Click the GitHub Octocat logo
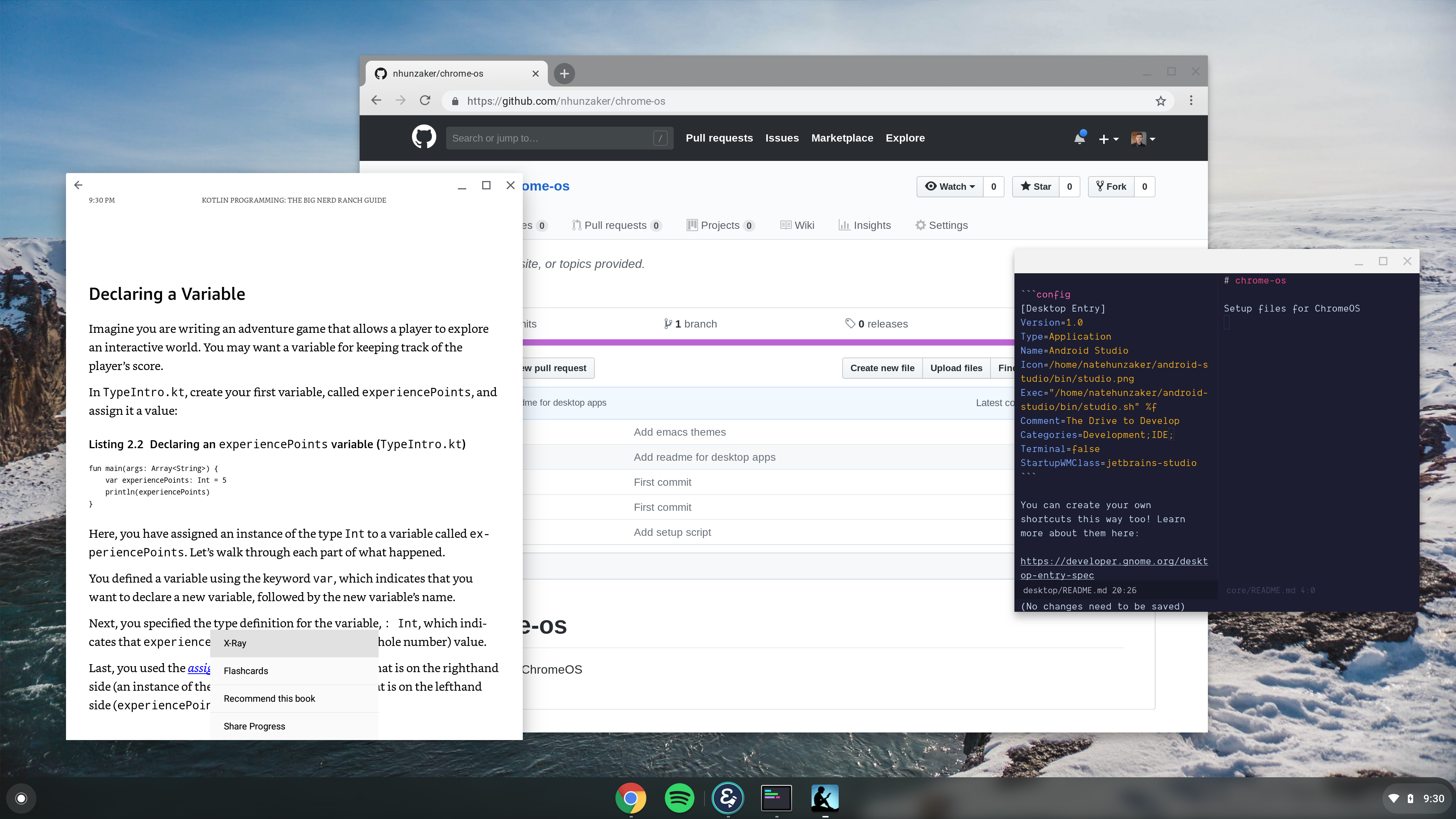 point(424,137)
